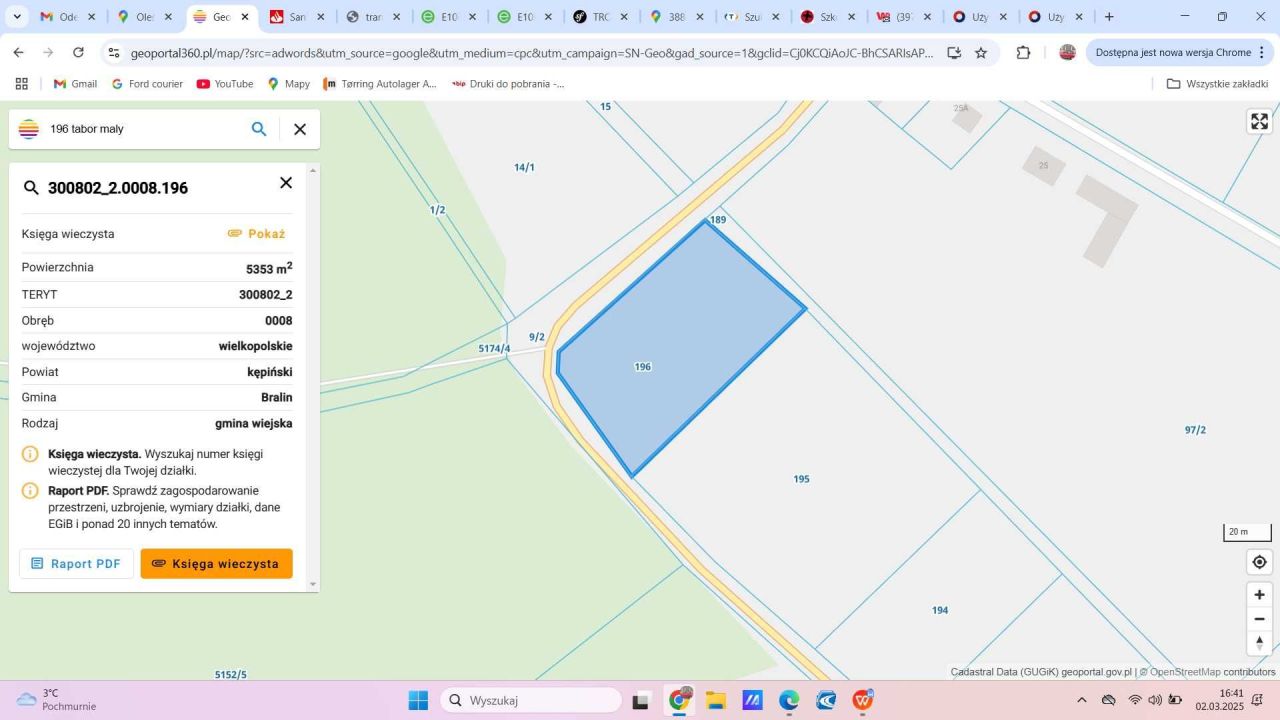Open the Chrome extensions puzzle icon
The height and width of the screenshot is (720, 1280).
coord(1023,52)
